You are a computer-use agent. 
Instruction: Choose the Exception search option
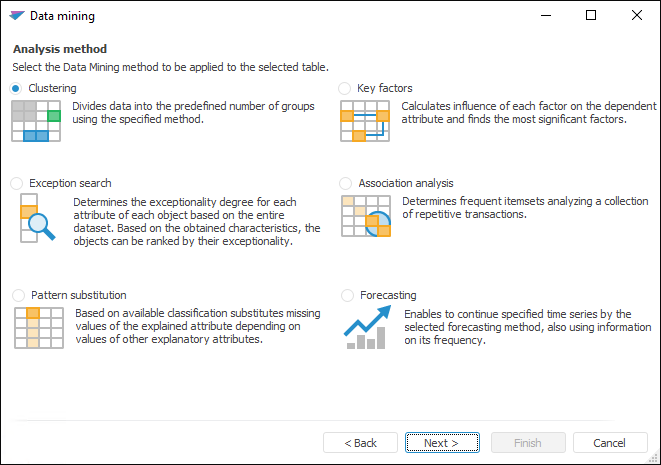16,183
